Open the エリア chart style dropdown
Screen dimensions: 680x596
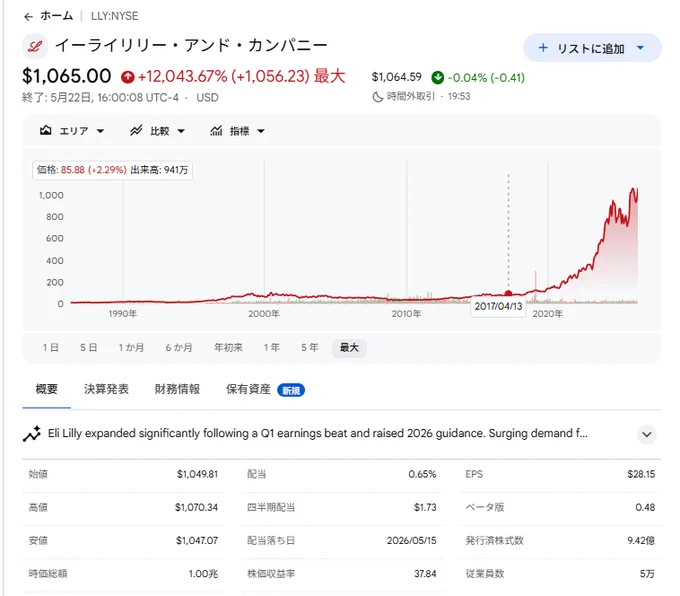click(72, 131)
